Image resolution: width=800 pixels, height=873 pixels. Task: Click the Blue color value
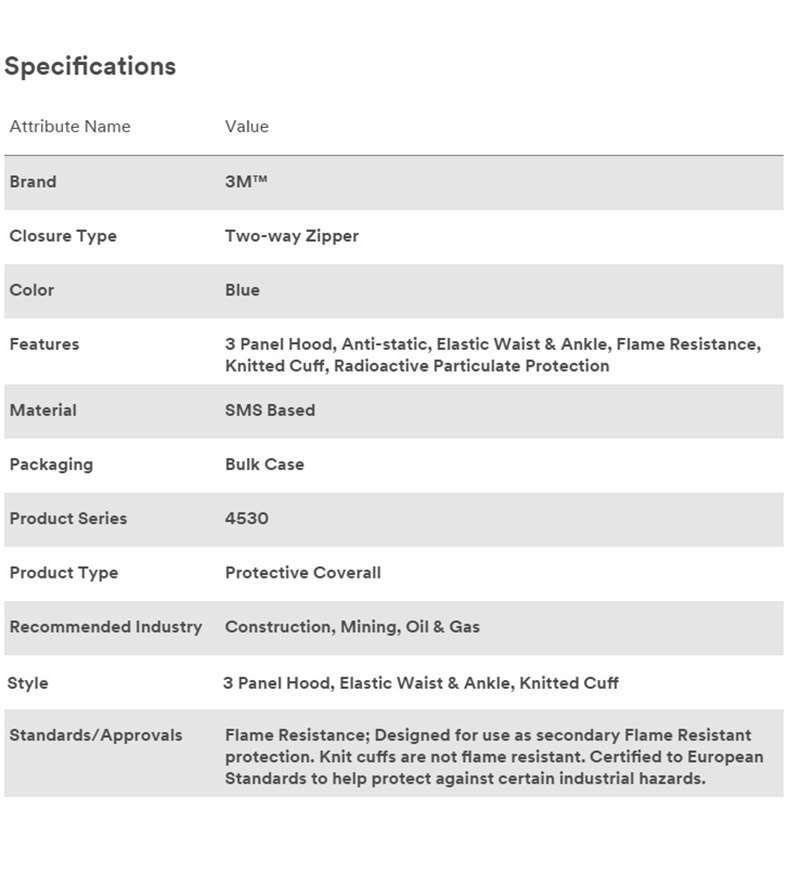pos(242,290)
